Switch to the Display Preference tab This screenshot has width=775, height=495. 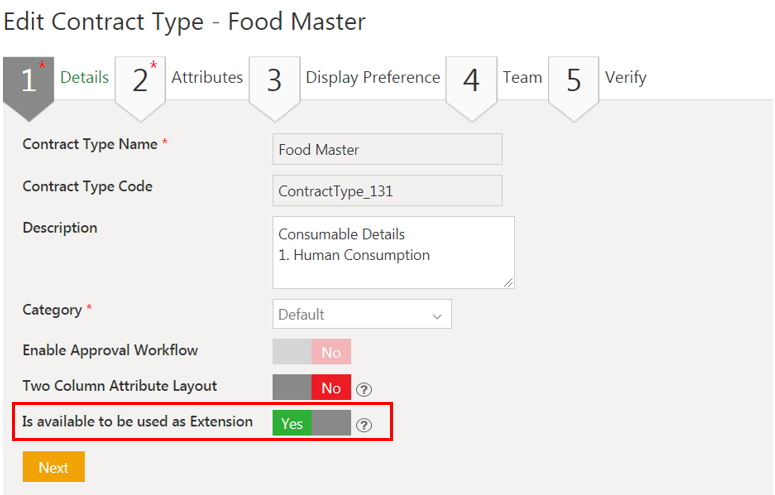372,77
